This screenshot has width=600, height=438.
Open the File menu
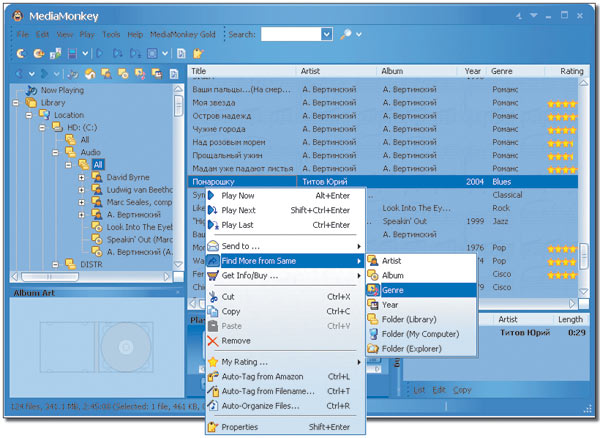point(23,34)
